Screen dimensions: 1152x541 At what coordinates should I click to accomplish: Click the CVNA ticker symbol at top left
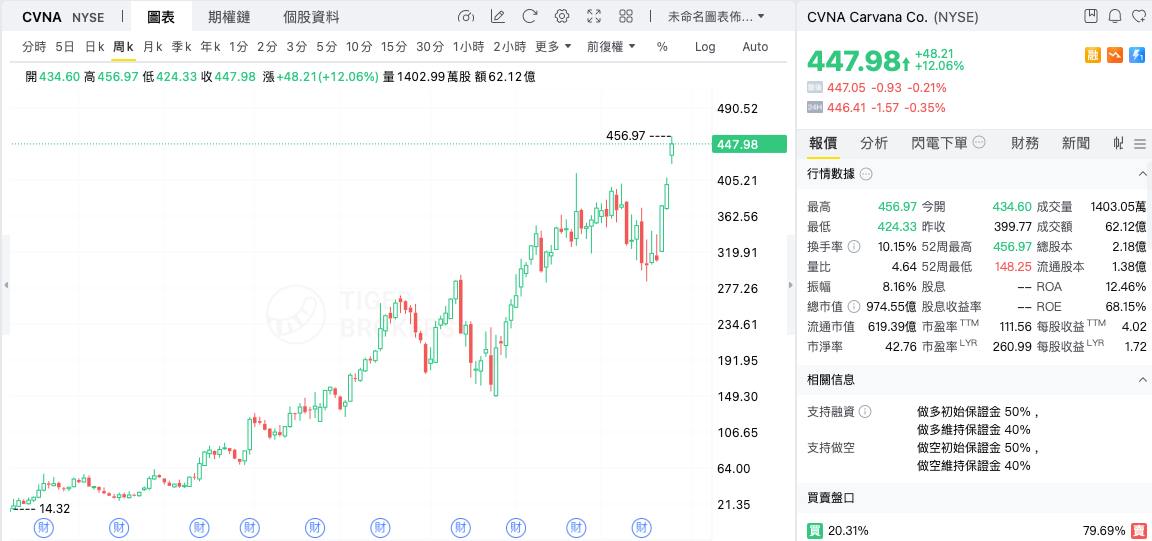pyautogui.click(x=42, y=17)
